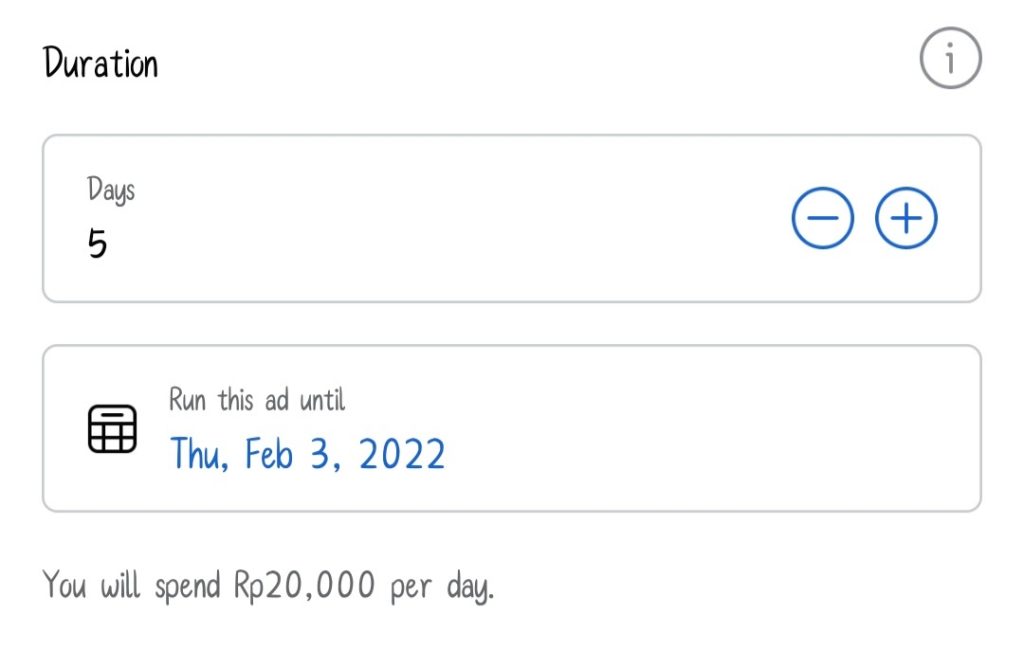Tap the circled minus button

tap(822, 218)
